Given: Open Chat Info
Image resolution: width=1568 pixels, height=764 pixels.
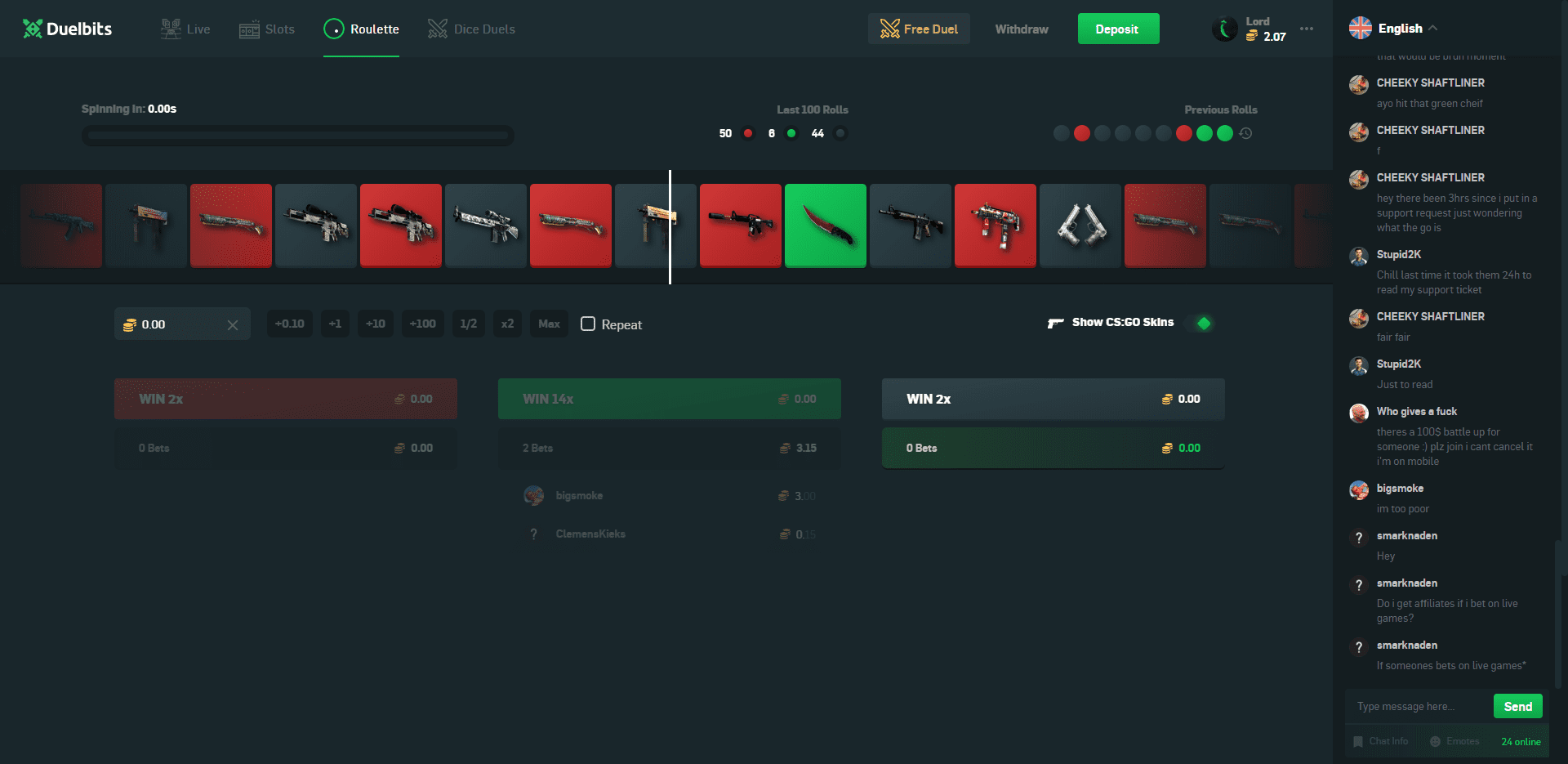Looking at the screenshot, I should 1381,741.
